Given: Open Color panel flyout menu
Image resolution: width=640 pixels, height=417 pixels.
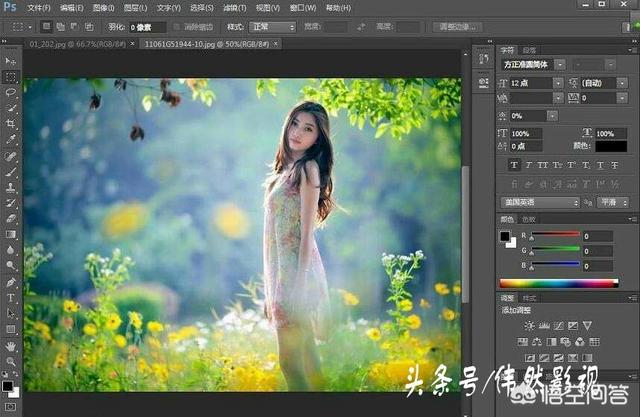Looking at the screenshot, I should tap(633, 220).
